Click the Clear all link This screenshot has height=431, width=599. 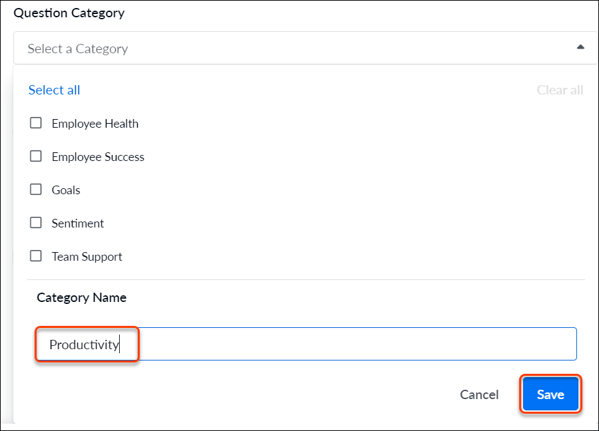click(560, 90)
